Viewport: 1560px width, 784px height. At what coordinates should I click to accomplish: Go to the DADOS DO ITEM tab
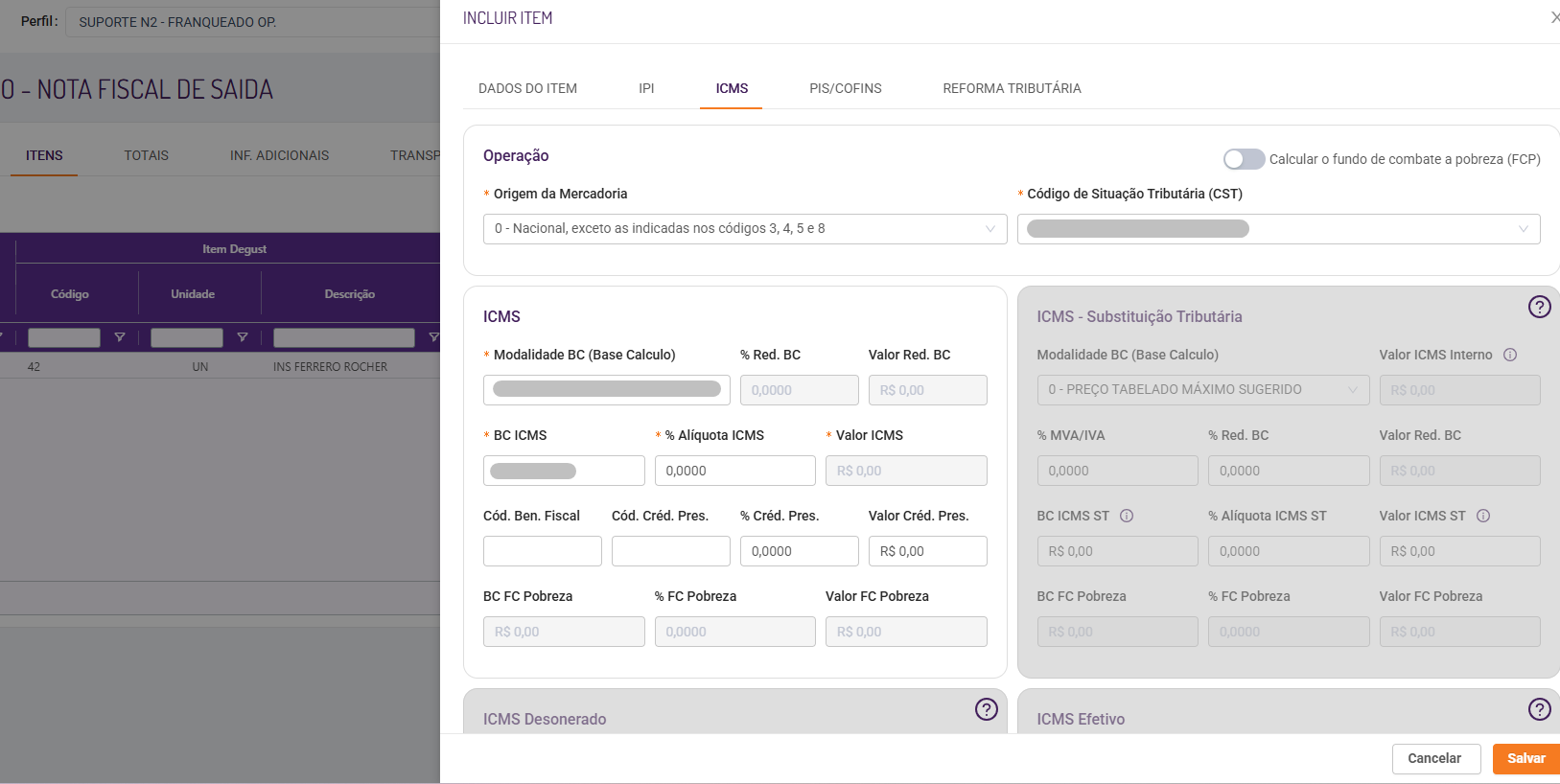click(527, 88)
